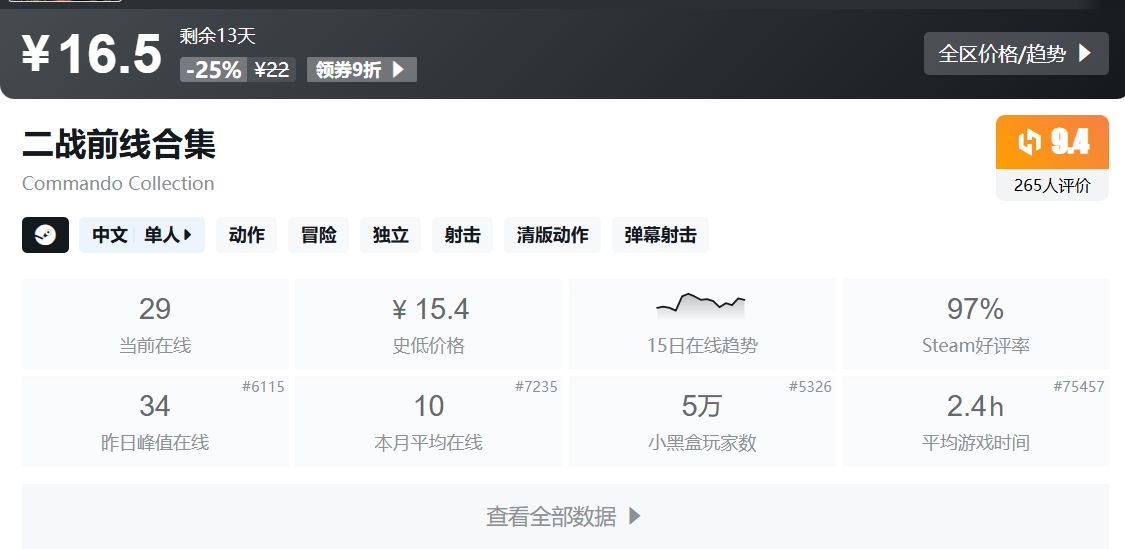View the 265人评价 reviews count
This screenshot has height=549, width=1125.
point(1053,185)
